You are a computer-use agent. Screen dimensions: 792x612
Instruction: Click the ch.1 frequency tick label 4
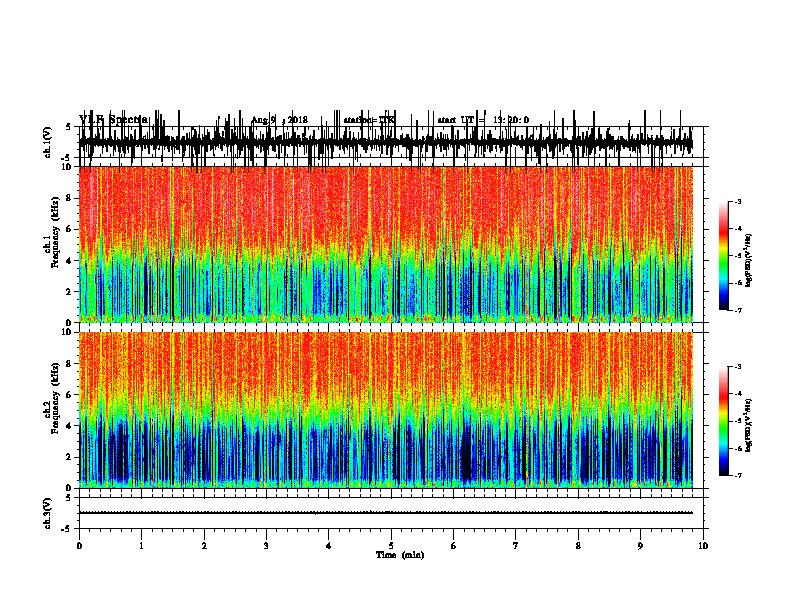point(70,261)
